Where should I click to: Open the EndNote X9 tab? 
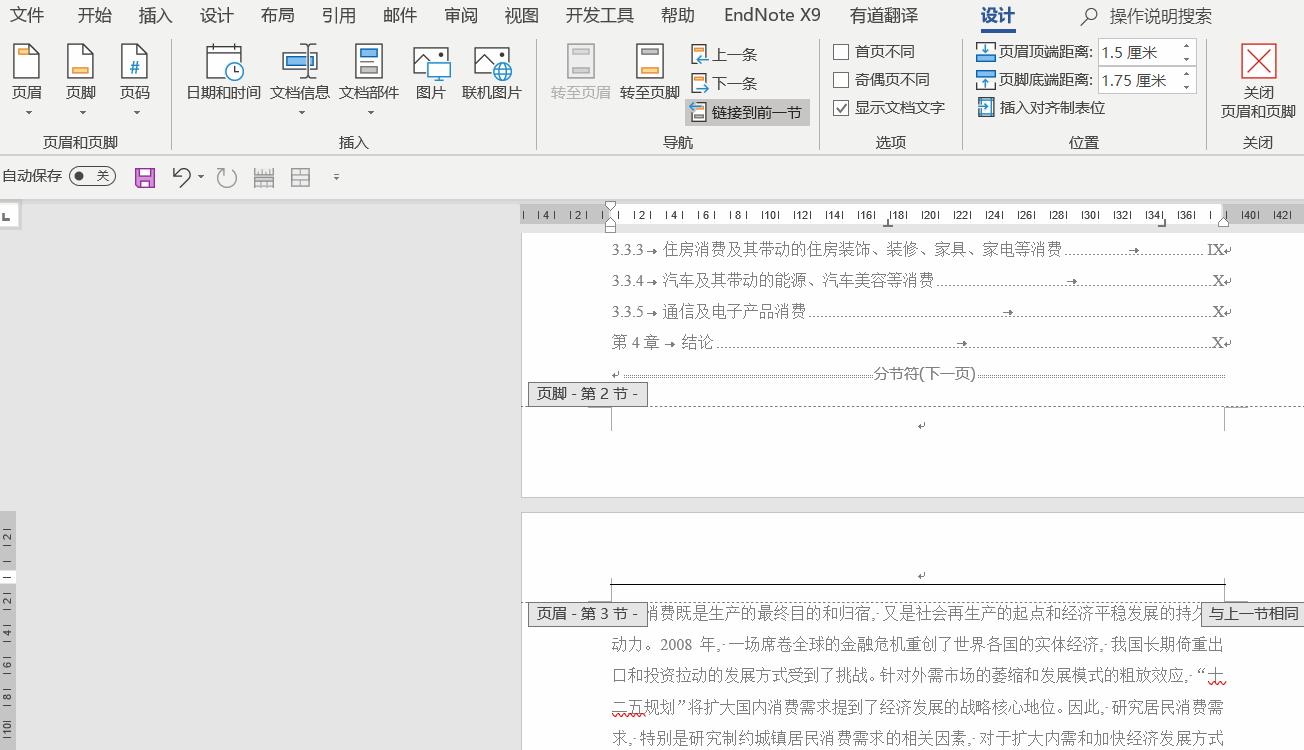point(772,15)
